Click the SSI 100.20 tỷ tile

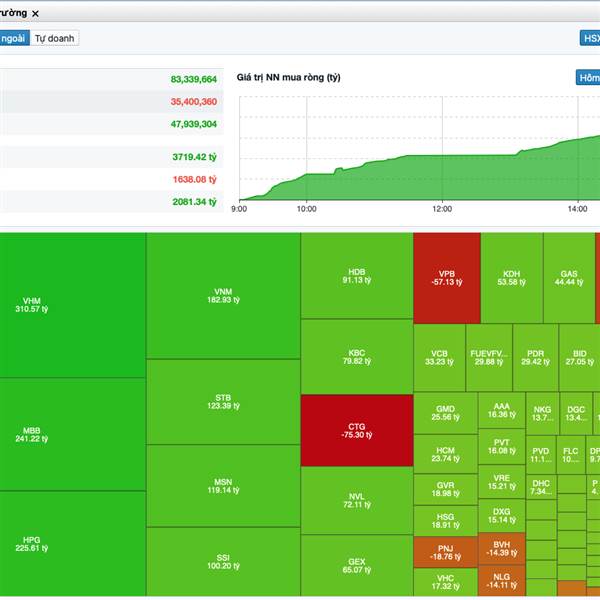(223, 562)
